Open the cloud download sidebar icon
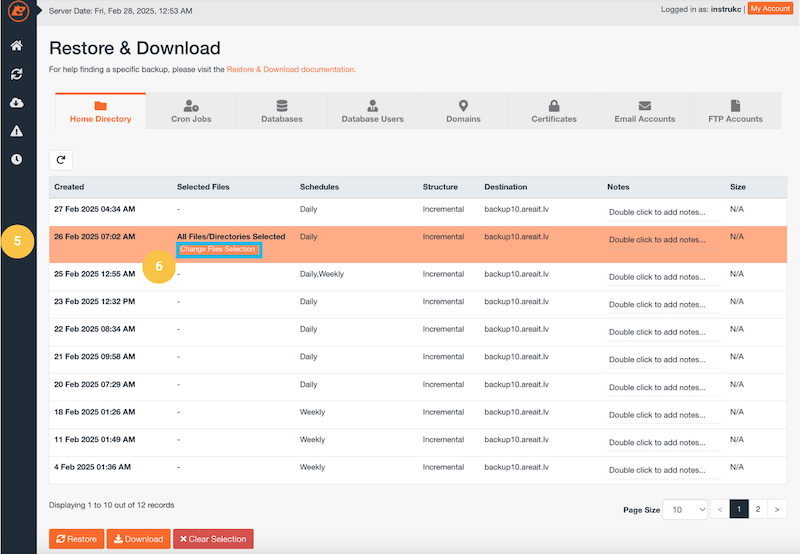800x554 pixels. [x=17, y=103]
